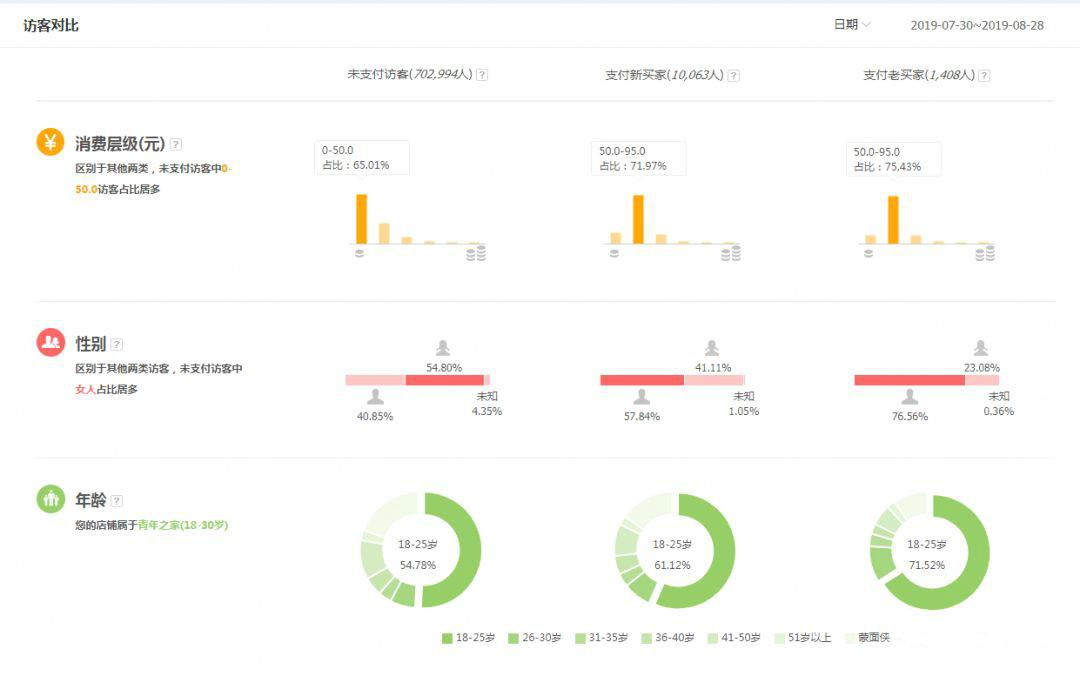Click the green 年龄 family icon
Screen dimensions: 1080x676
(x=50, y=499)
